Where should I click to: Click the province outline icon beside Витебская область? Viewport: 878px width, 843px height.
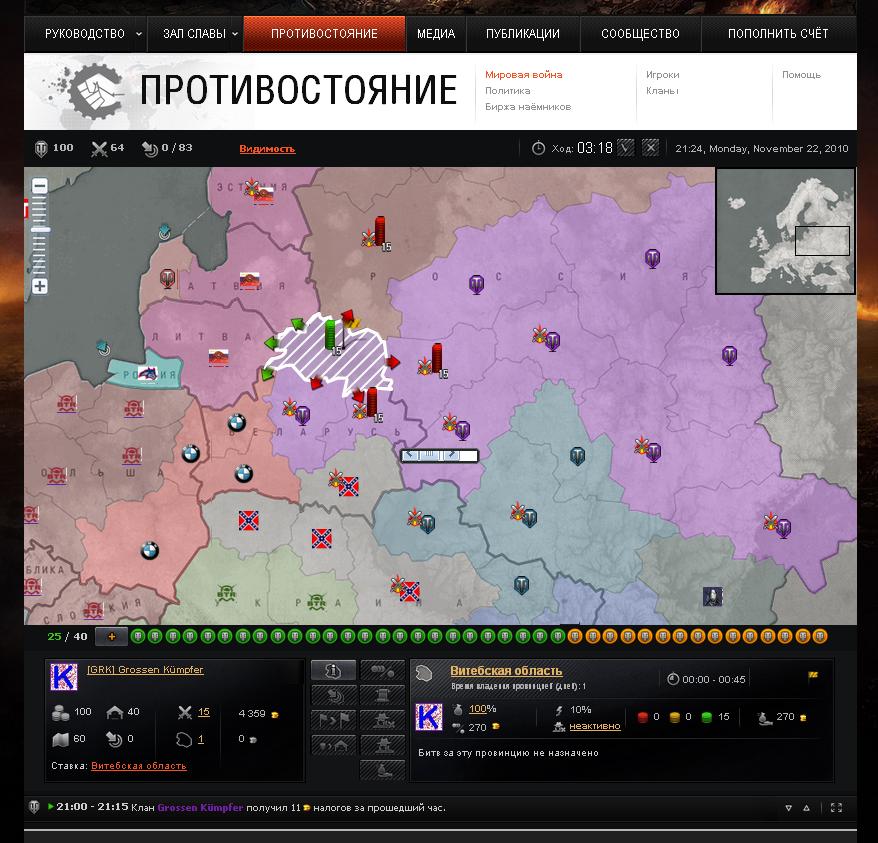[425, 673]
